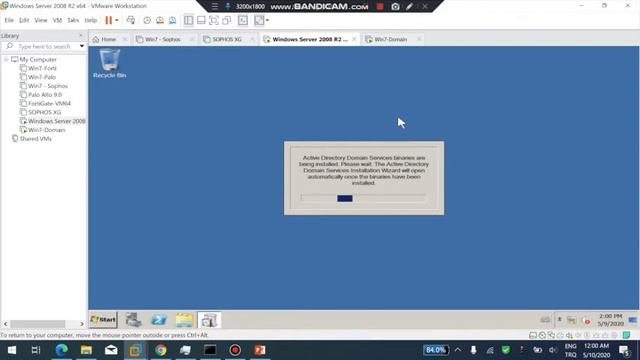
Task: Open the Edit menu
Action: click(24, 20)
